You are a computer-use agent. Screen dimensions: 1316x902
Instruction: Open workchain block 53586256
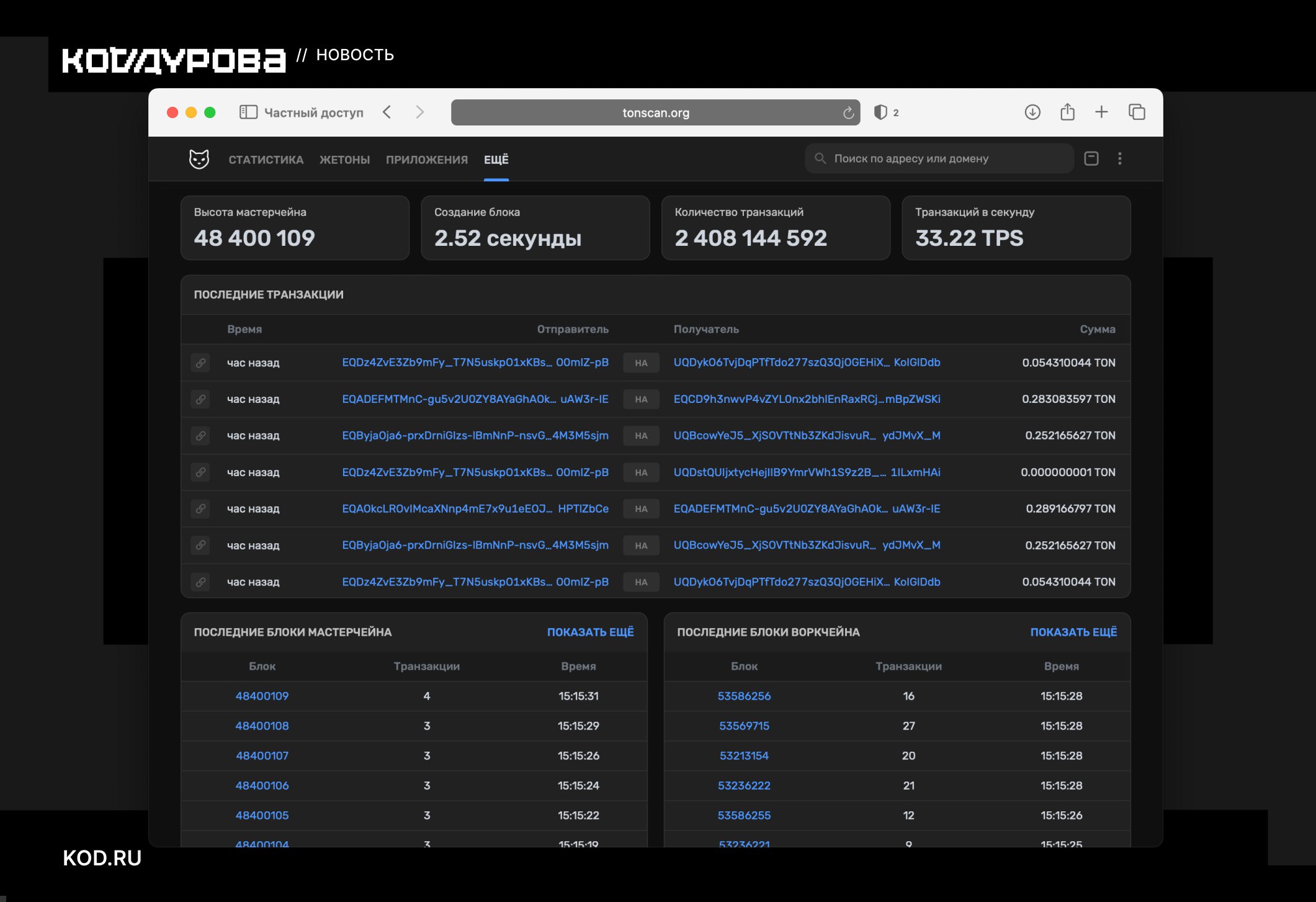[744, 696]
